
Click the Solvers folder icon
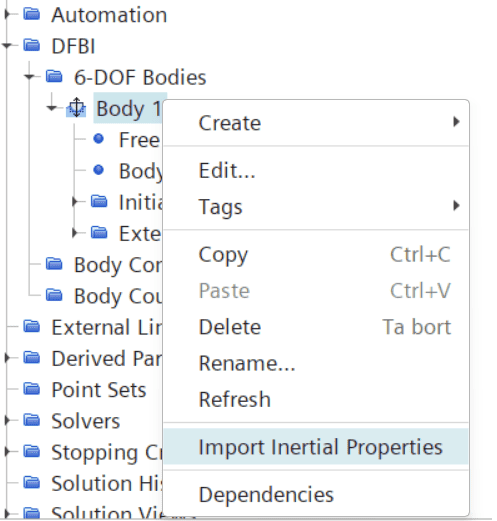[x=32, y=420]
